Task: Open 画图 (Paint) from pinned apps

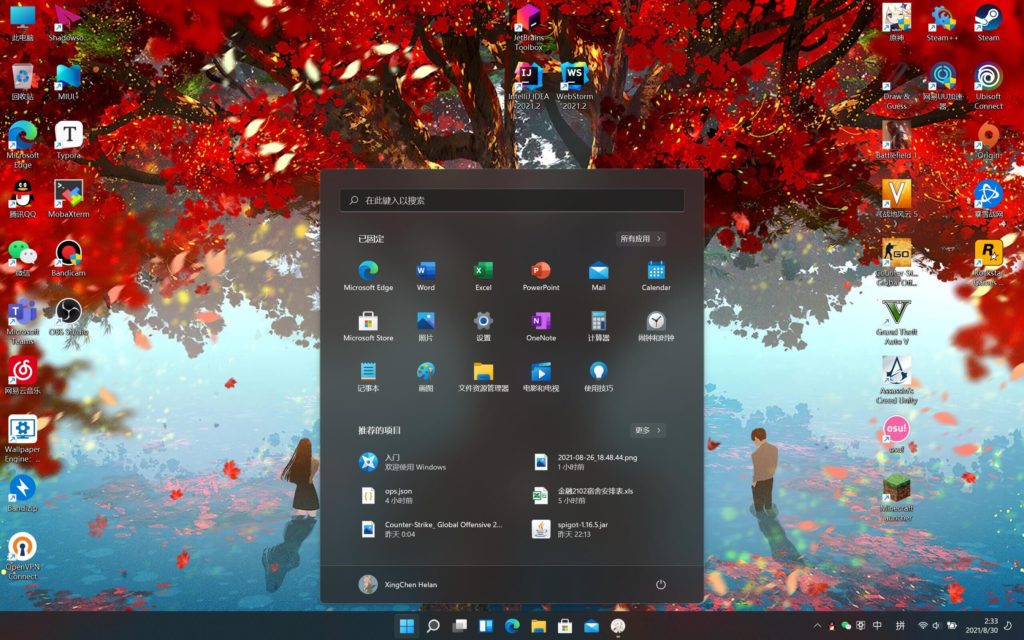Action: click(426, 370)
